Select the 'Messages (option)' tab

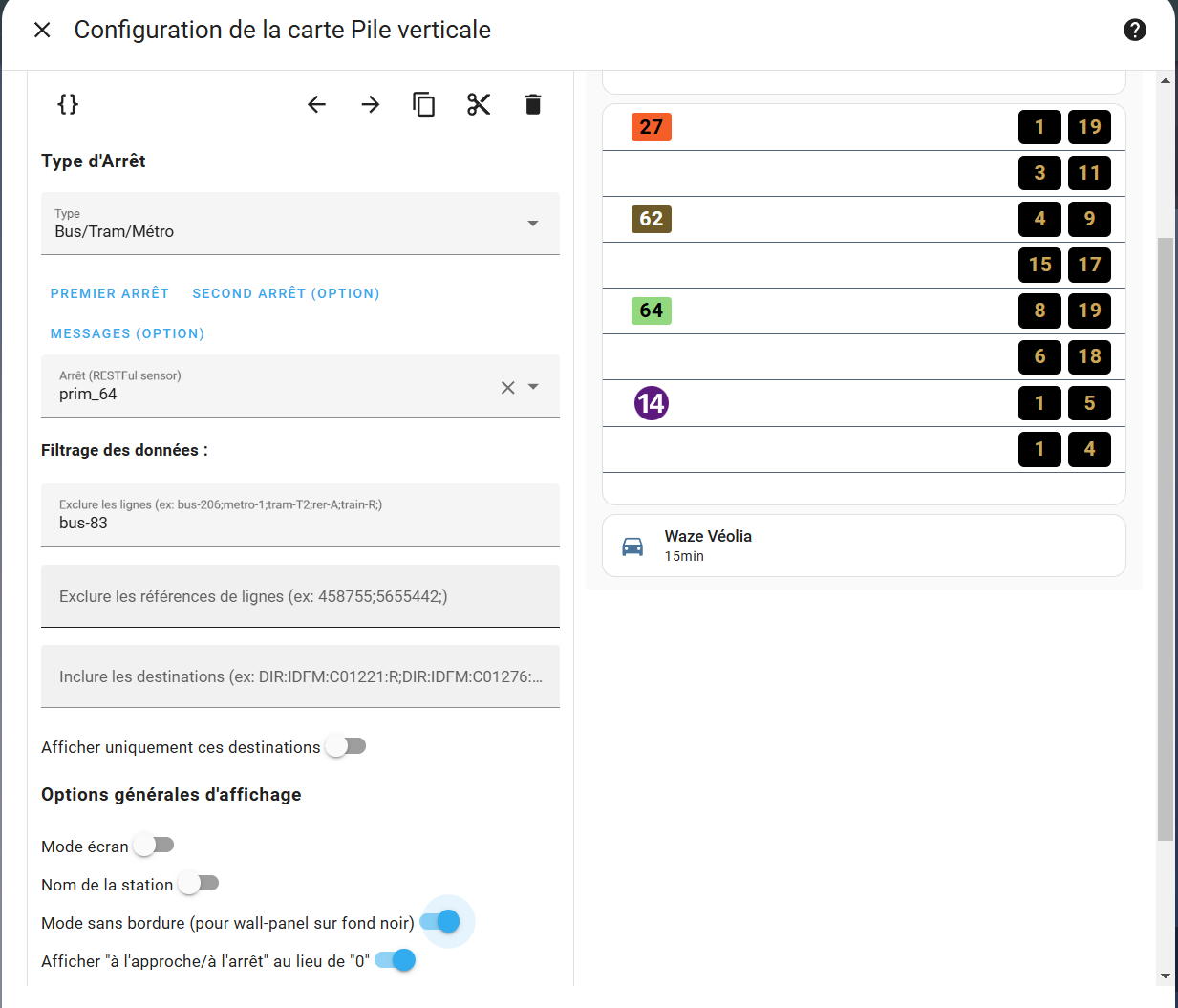click(127, 333)
